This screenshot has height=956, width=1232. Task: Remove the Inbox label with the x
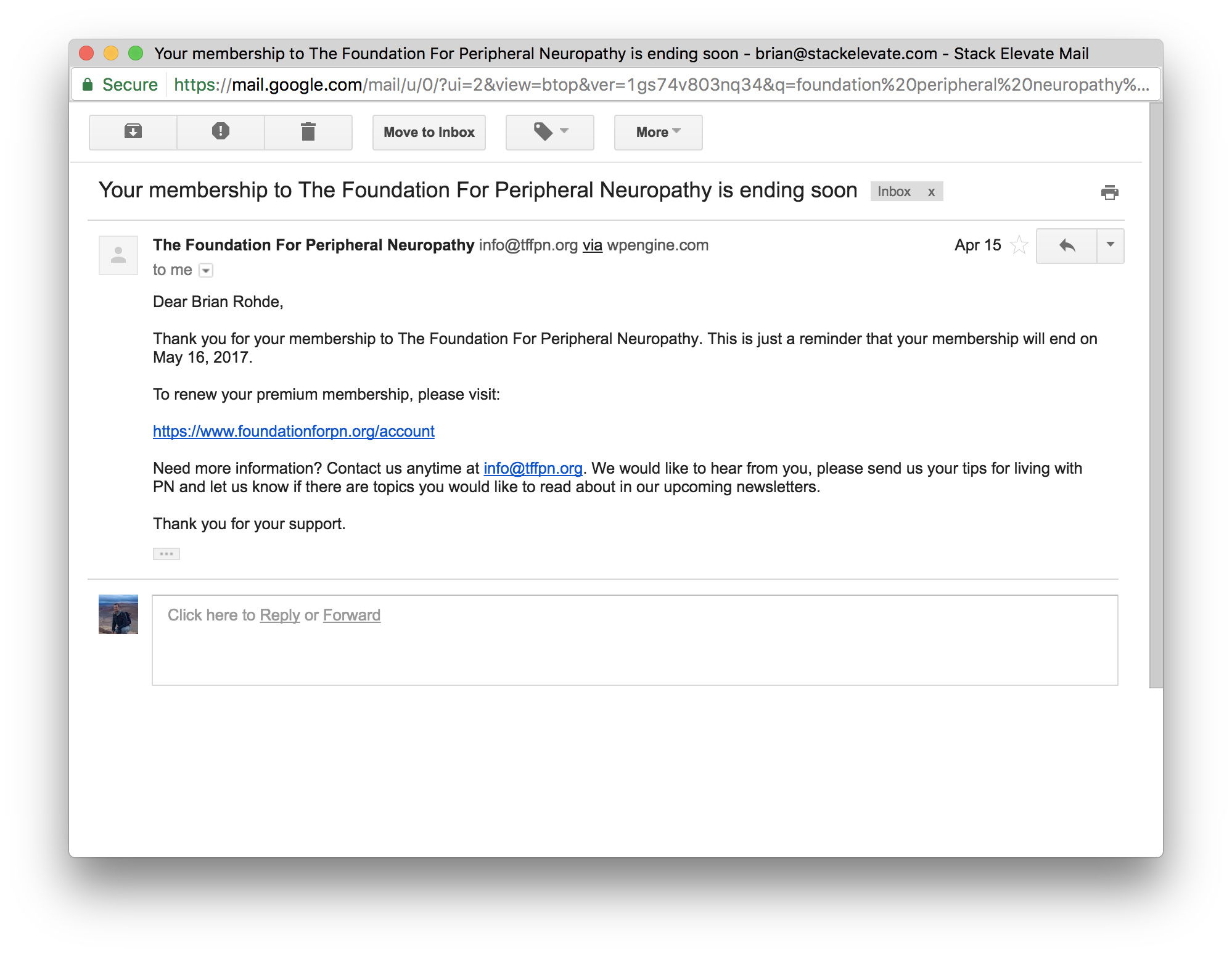coord(931,192)
